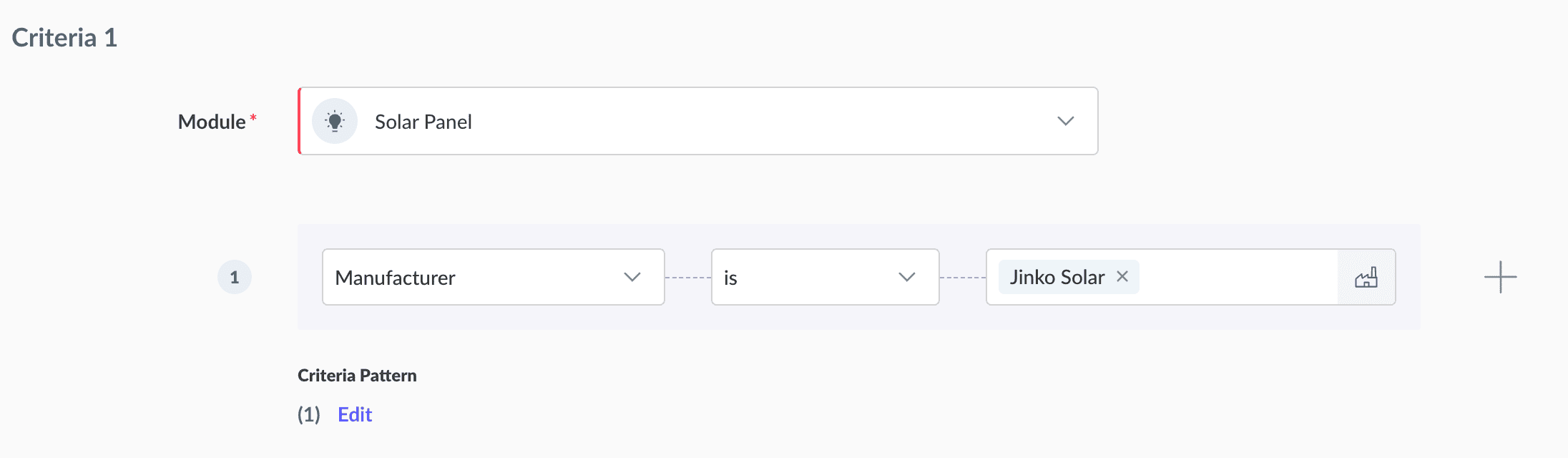
Task: Click the Manufacturer field chevron arrow
Action: 632,277
